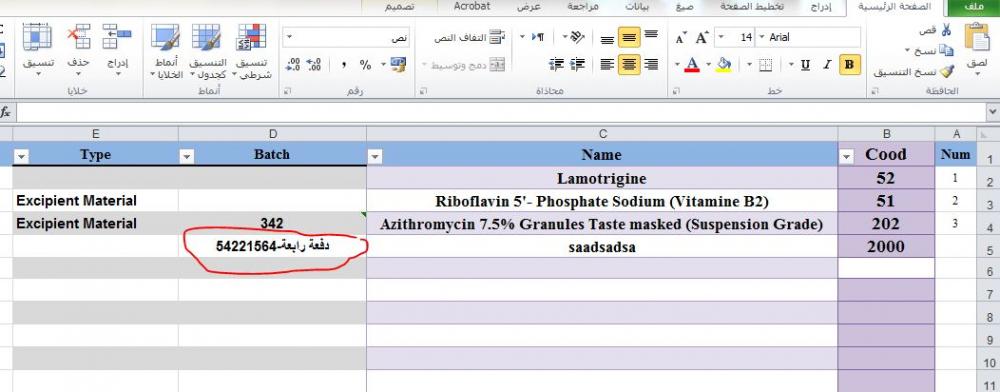1000x392 pixels.
Task: Click the percent style button
Action: (x=365, y=64)
